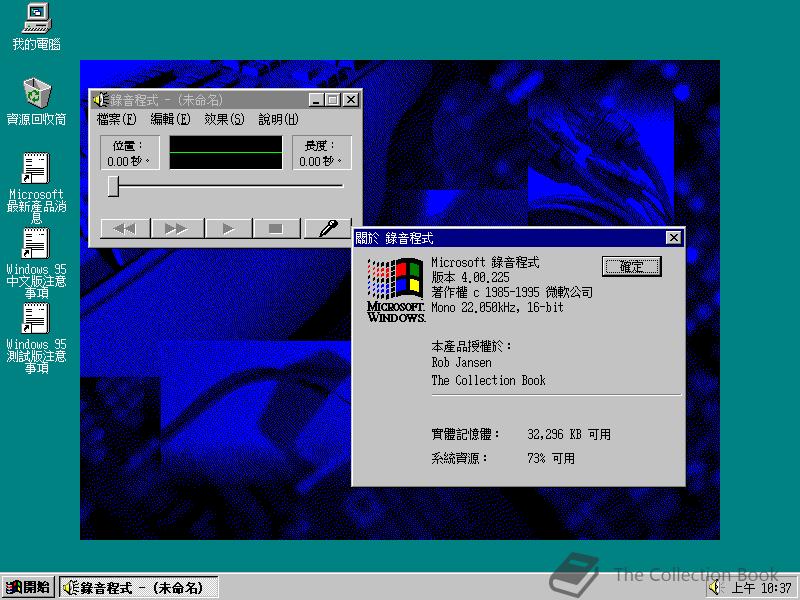Click the clock showing 上午 10:37

(x=762, y=588)
